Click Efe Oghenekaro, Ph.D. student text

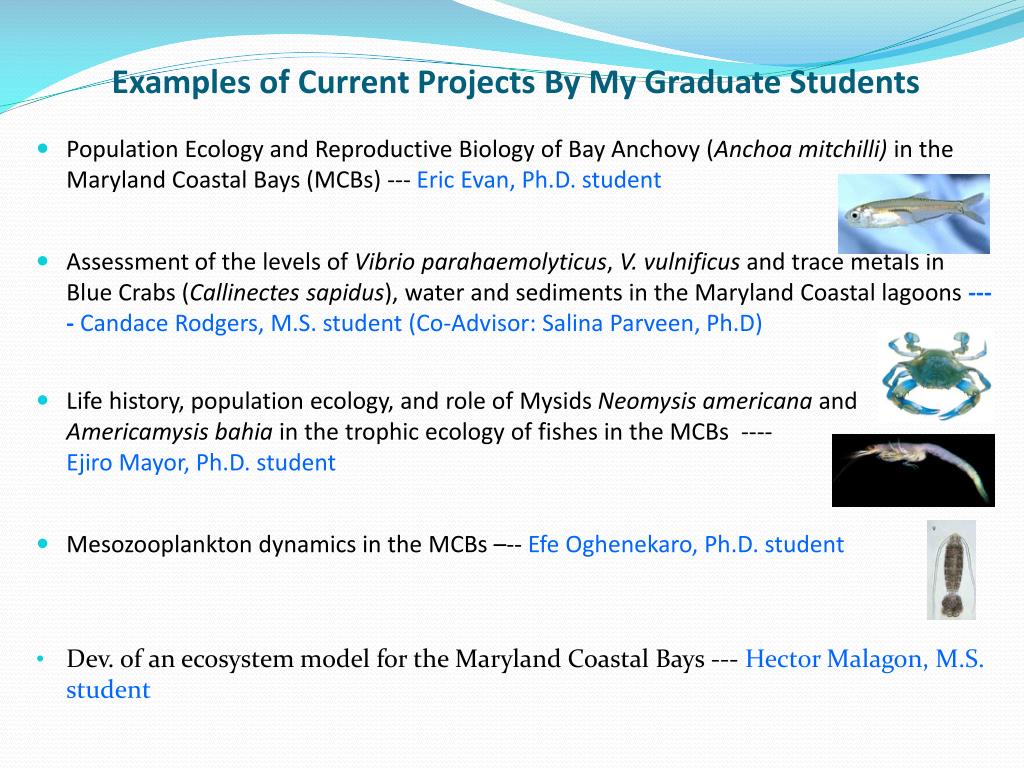[686, 545]
